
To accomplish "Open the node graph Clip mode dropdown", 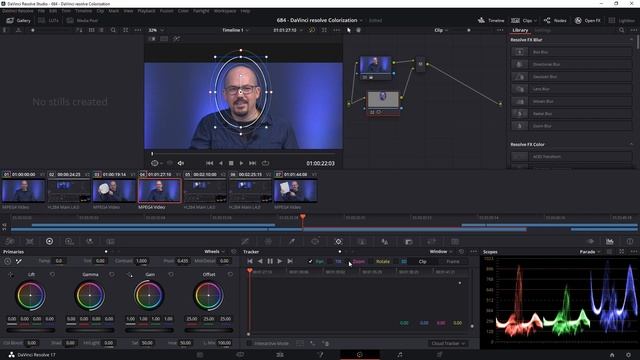I will (441, 30).
